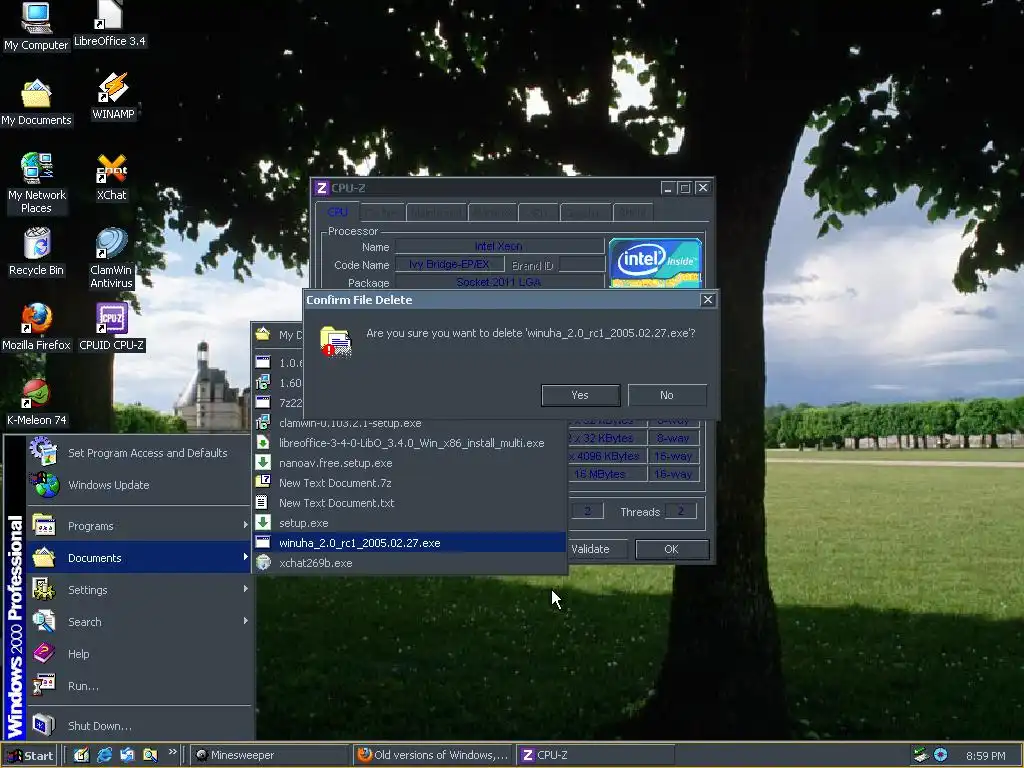Open New Text Document.txt entry
The image size is (1024, 768).
(x=409, y=503)
